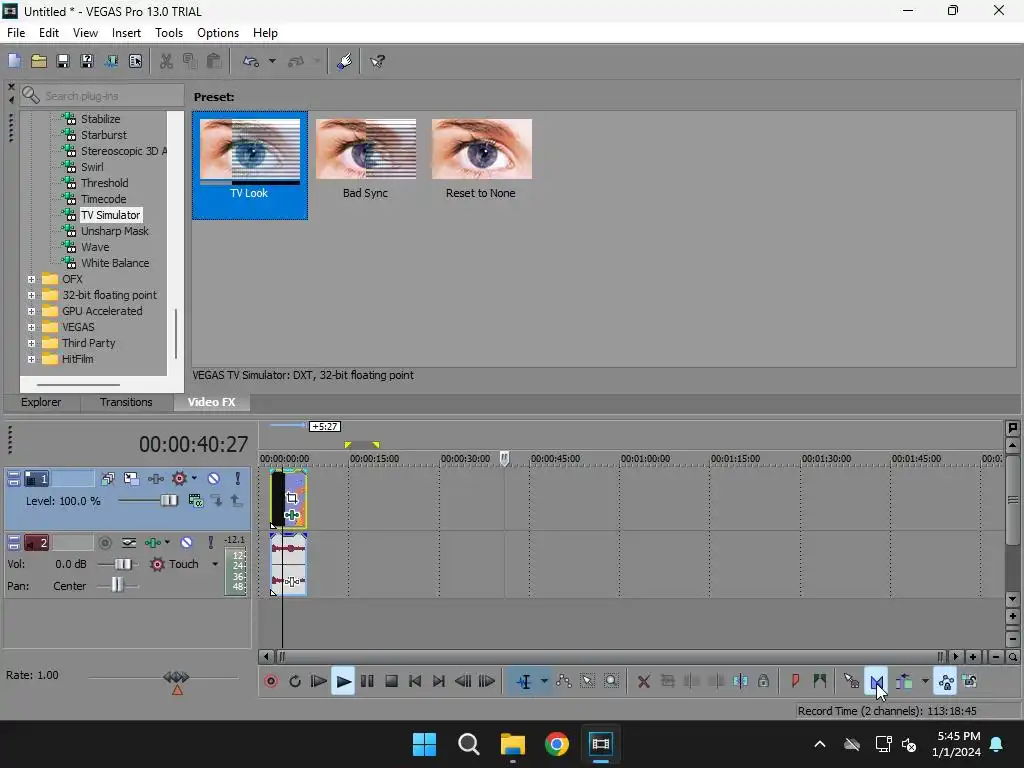Open Edit tool dropdown arrow
Image resolution: width=1024 pixels, height=768 pixels.
[x=544, y=681]
